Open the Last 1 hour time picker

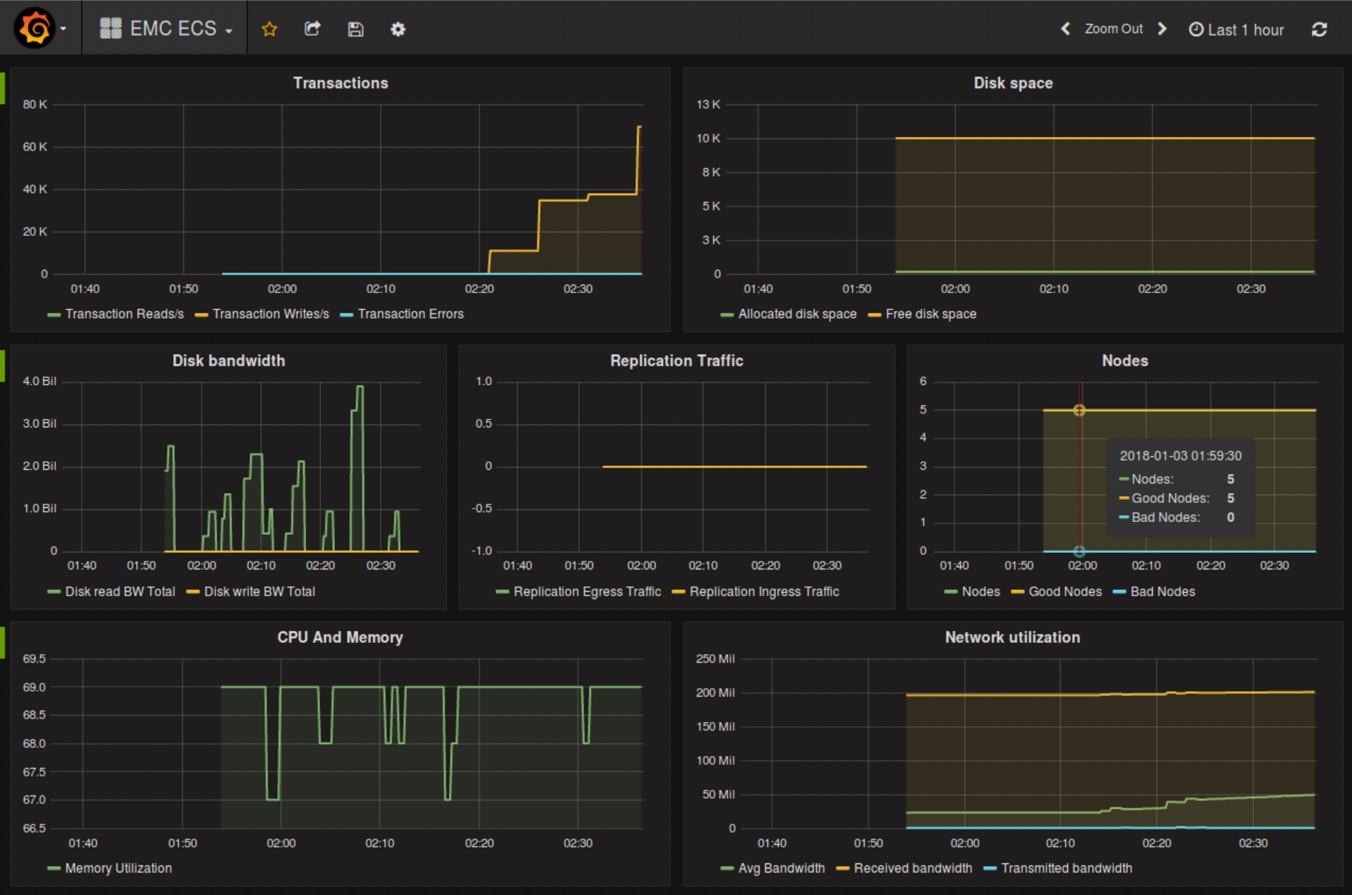click(1236, 30)
